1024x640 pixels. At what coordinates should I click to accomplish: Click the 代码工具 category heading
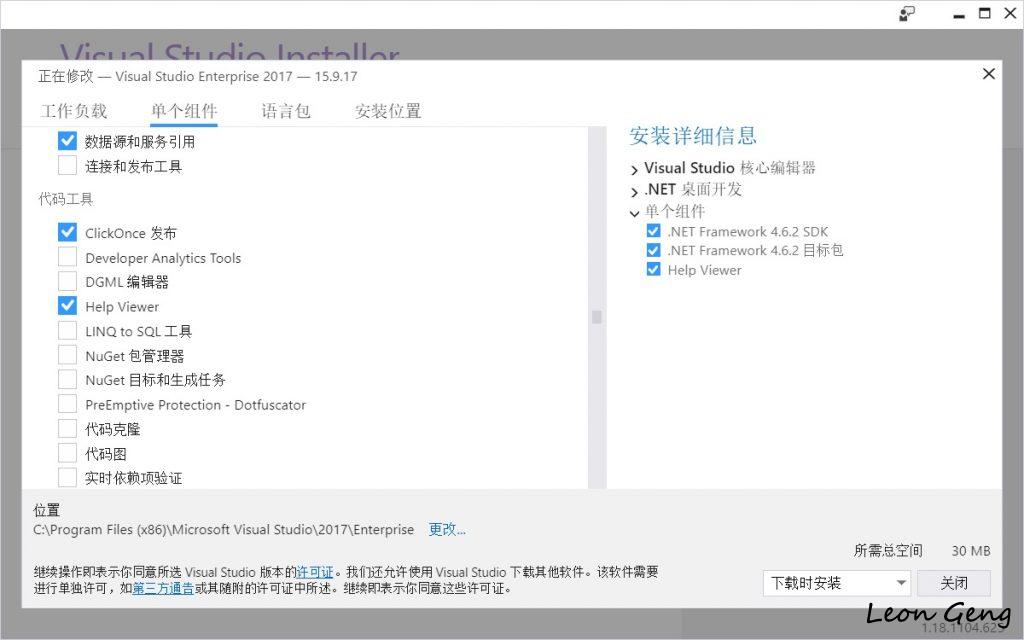pos(65,199)
